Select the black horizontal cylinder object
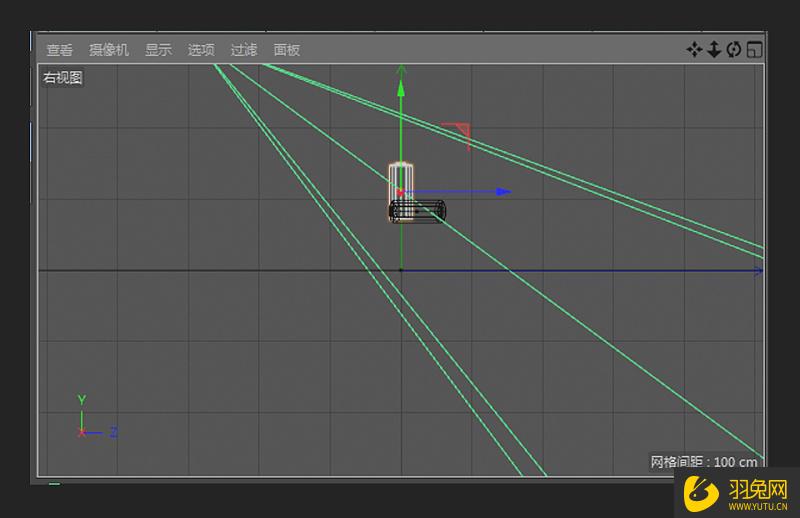Viewport: 800px width, 518px height. click(x=417, y=211)
